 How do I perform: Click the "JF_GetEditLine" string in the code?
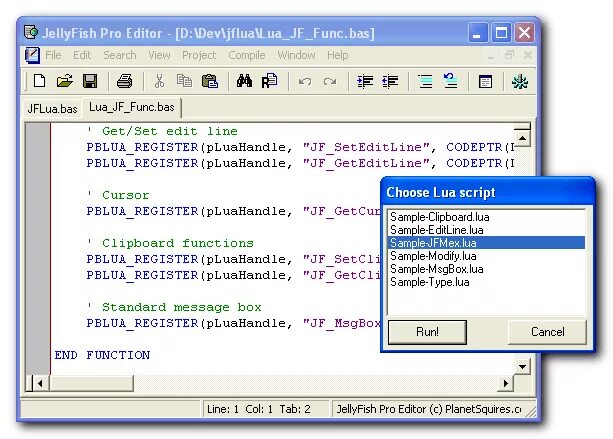[x=366, y=163]
